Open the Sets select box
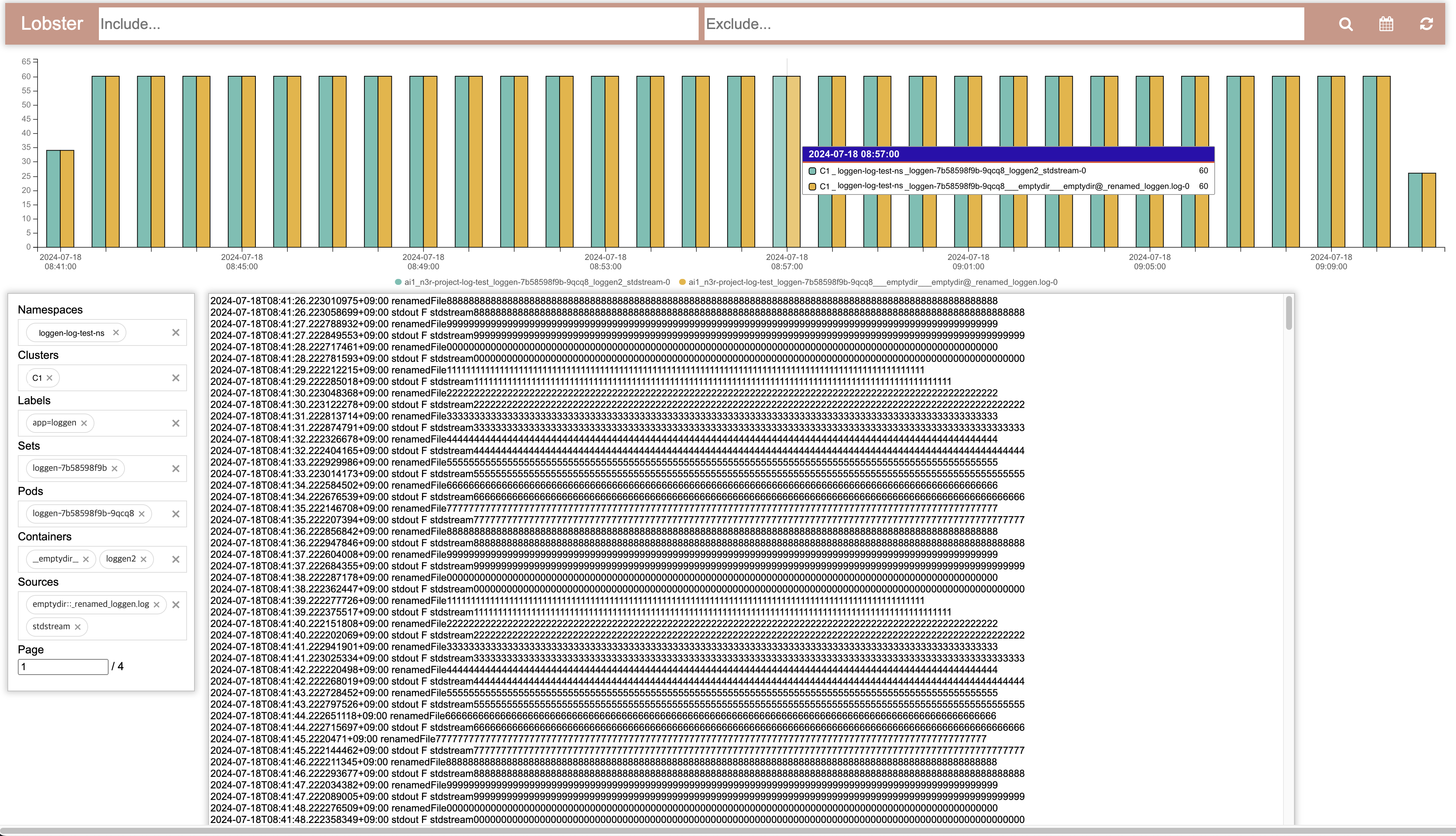Viewport: 1456px width, 836px height. pyautogui.click(x=102, y=469)
